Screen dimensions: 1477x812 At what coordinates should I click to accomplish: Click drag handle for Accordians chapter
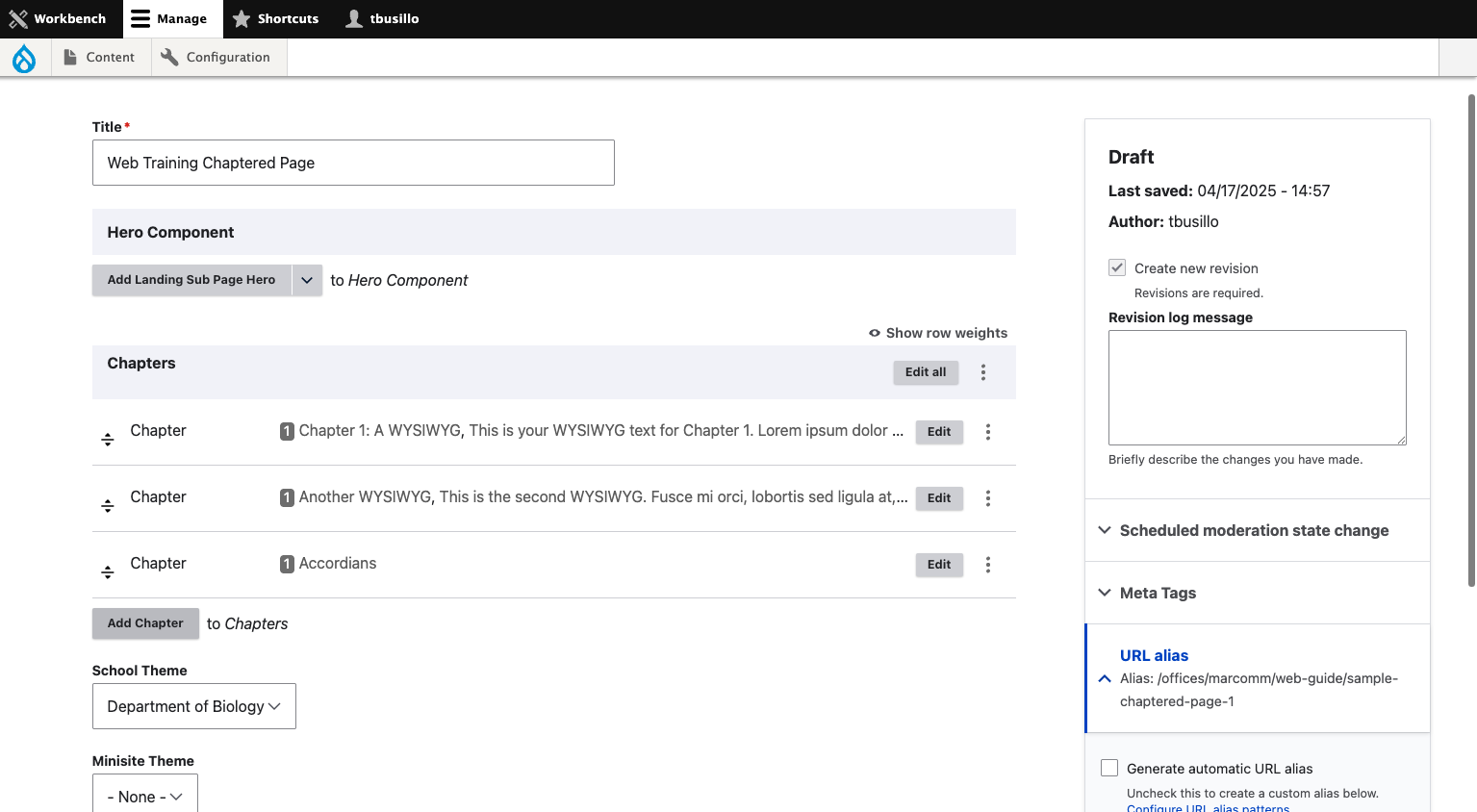(108, 572)
